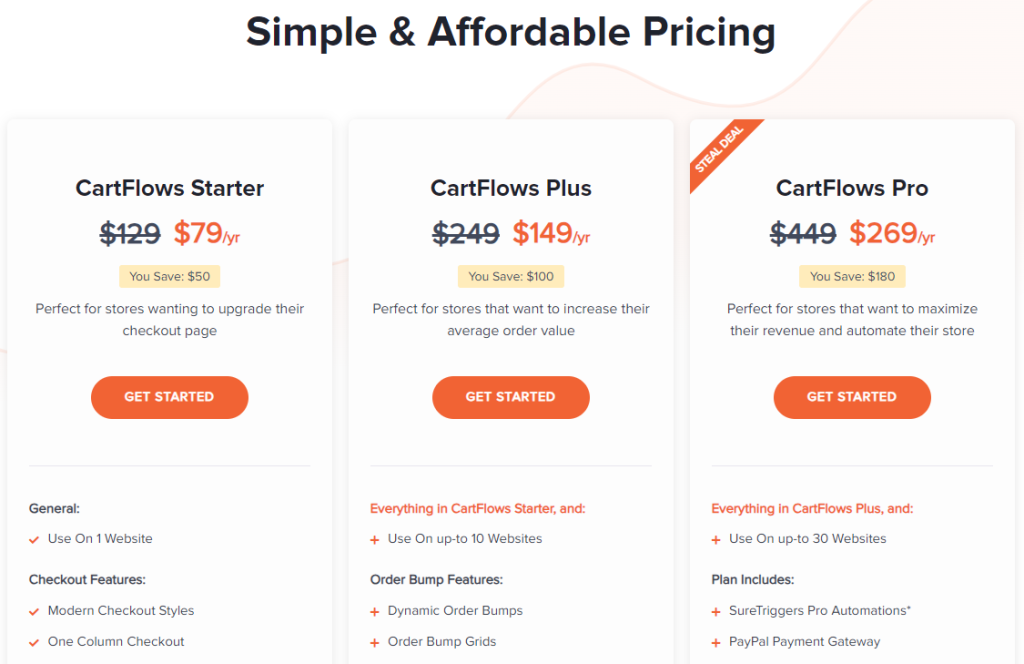Click the You Save: $180 badge
The height and width of the screenshot is (664, 1024).
(852, 276)
